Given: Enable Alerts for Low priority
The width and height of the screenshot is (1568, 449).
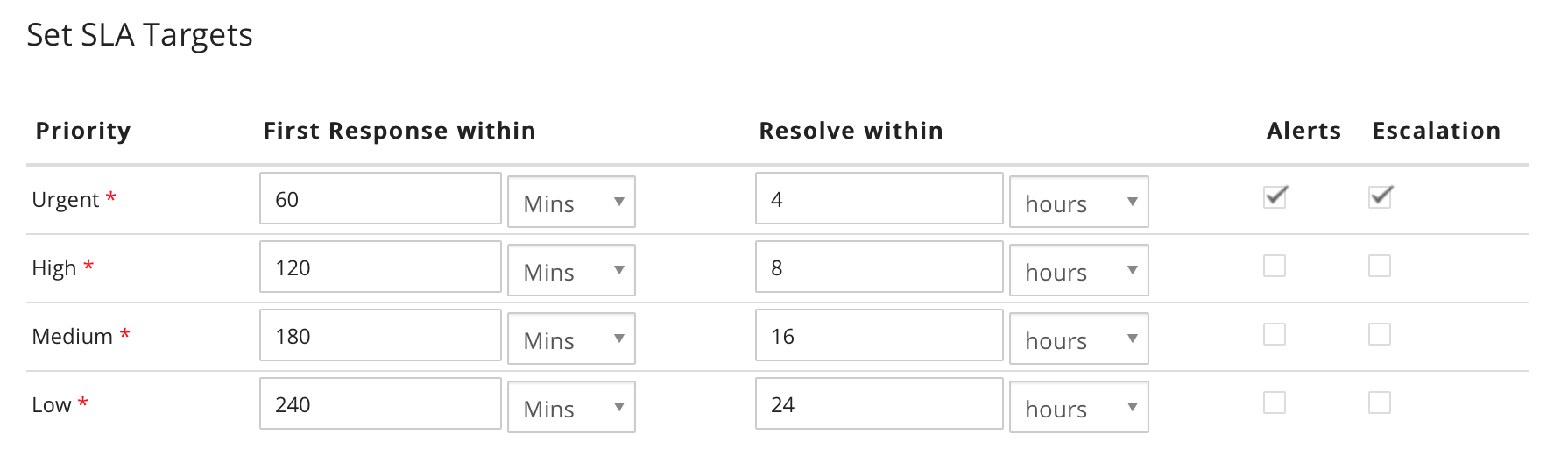Looking at the screenshot, I should (x=1275, y=403).
